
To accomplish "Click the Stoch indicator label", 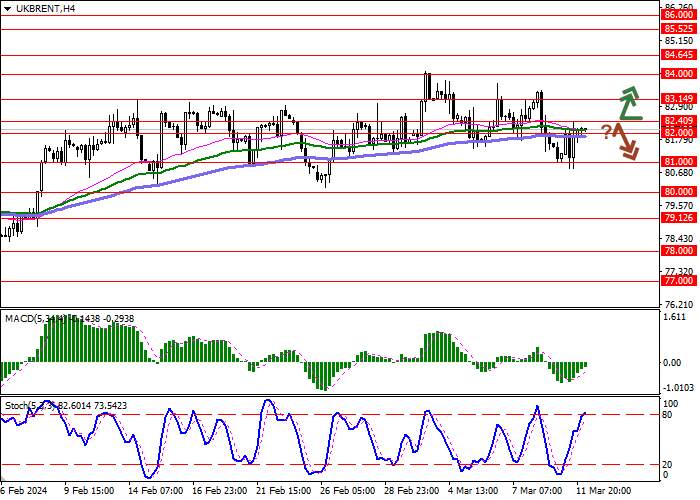I will pyautogui.click(x=66, y=406).
